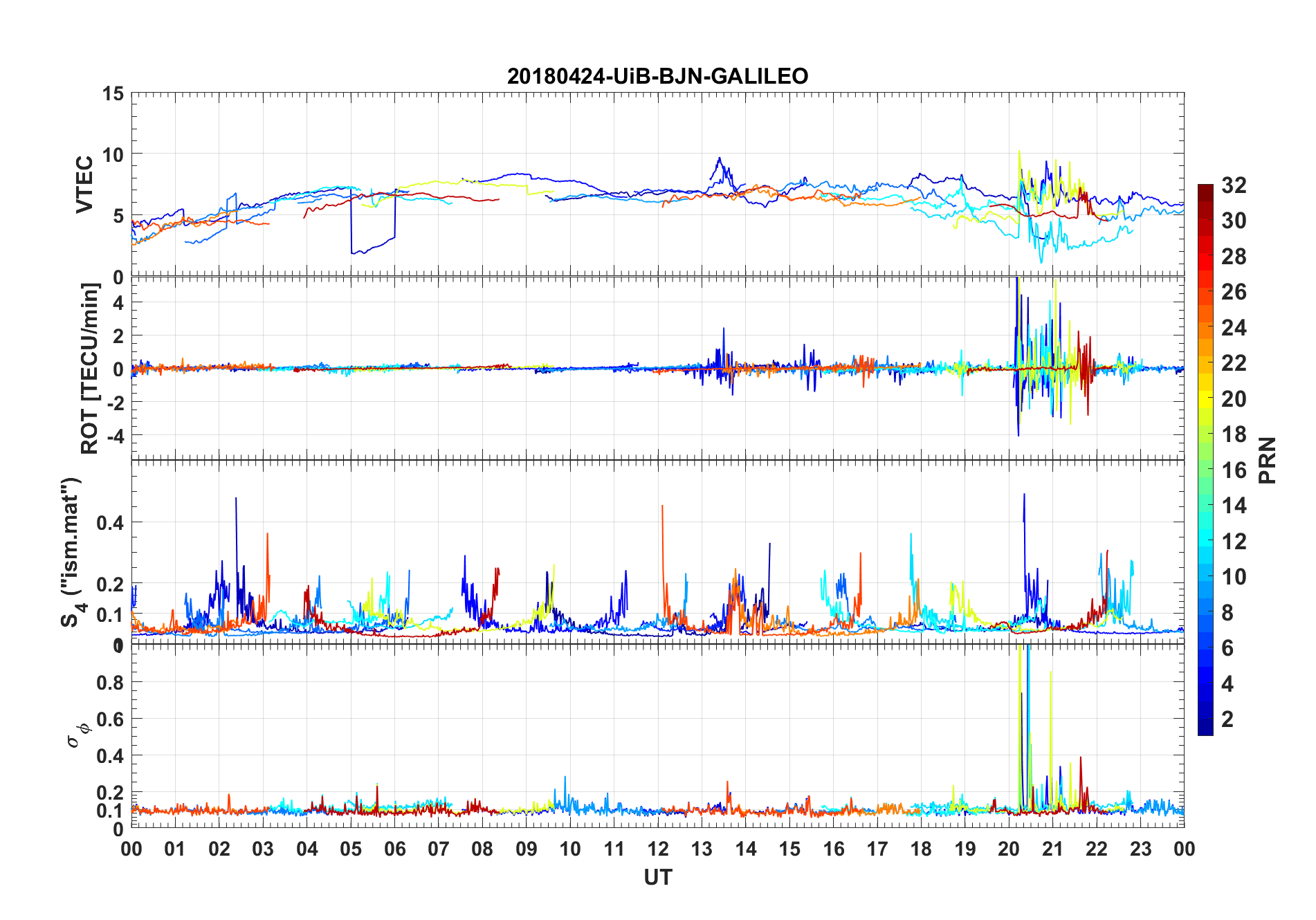This screenshot has width=1316, height=920.
Task: Click S4 axis tick label 0.4
Action: [x=111, y=522]
